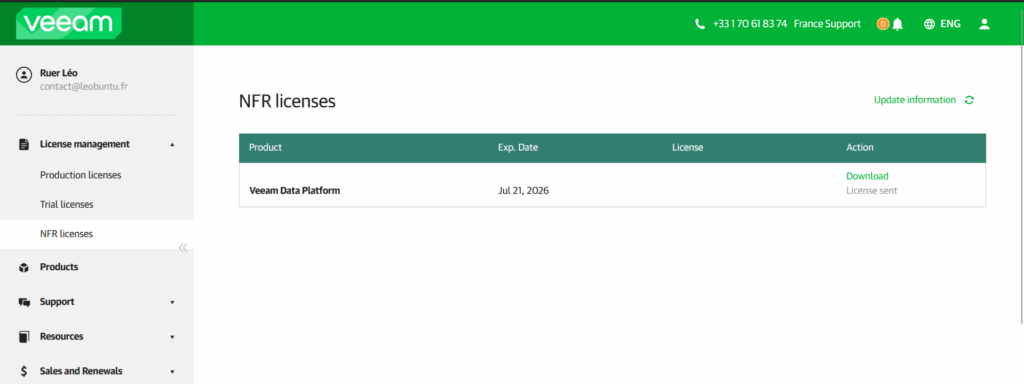This screenshot has width=1024, height=384.
Task: Click License management menu label
Action: 85,144
